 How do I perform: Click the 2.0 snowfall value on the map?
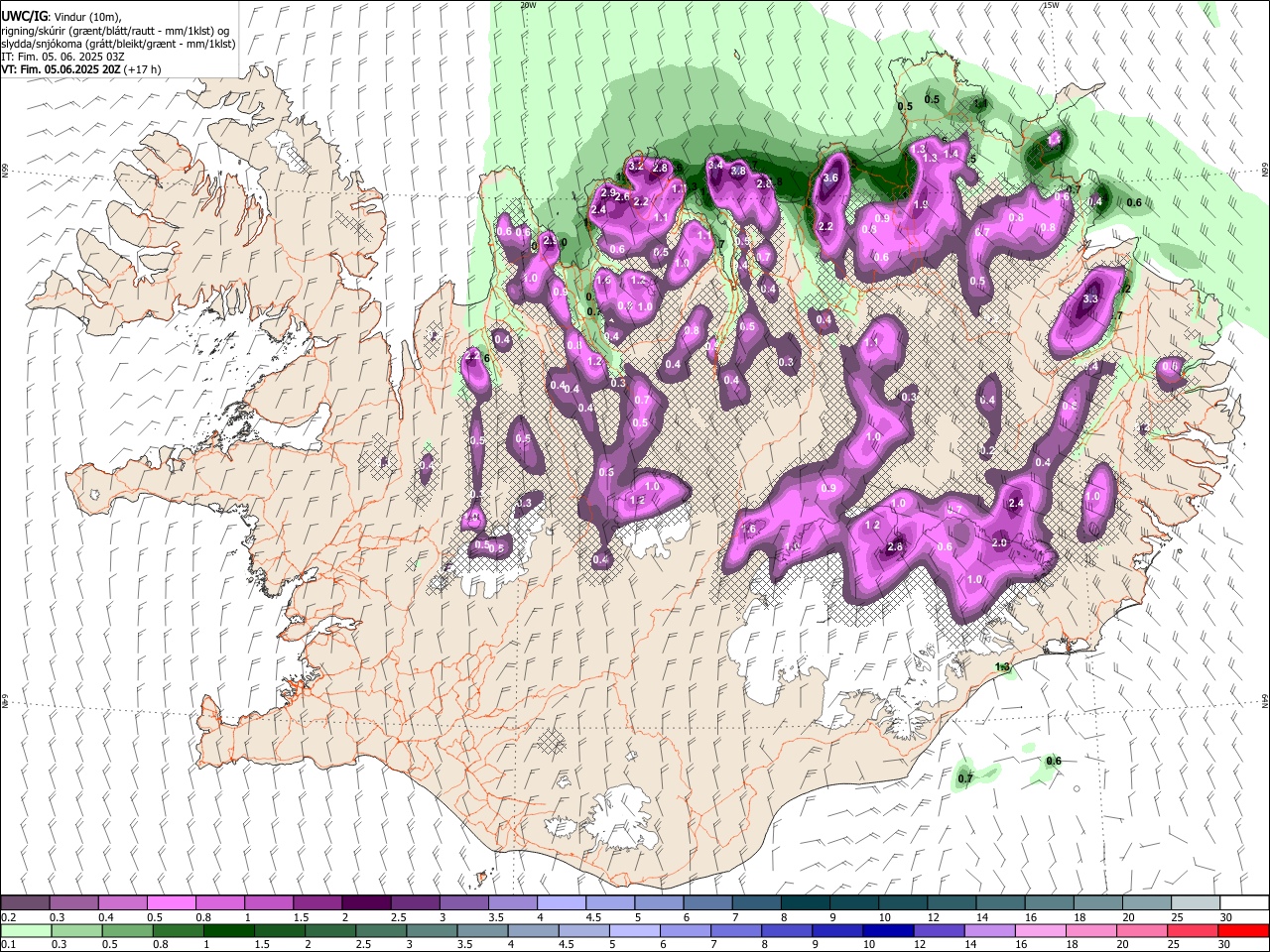coord(999,542)
